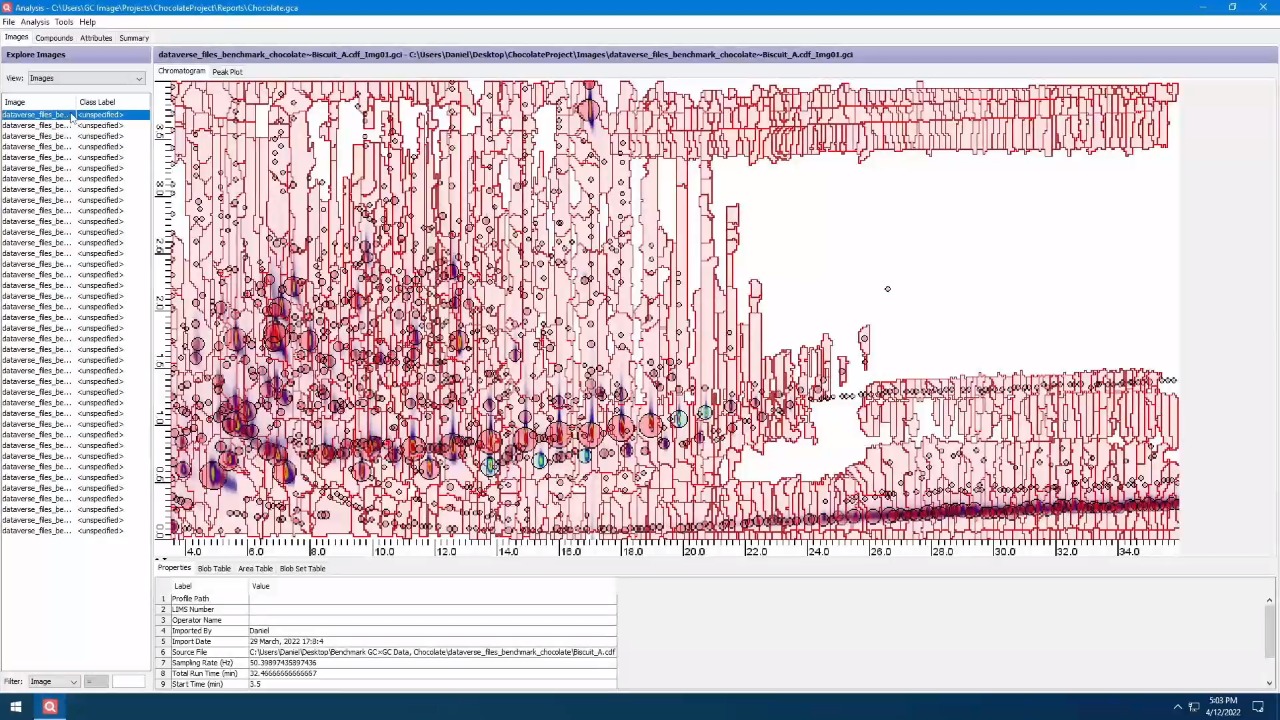Click the GC Image taskbar app icon
The height and width of the screenshot is (720, 1280).
49,707
